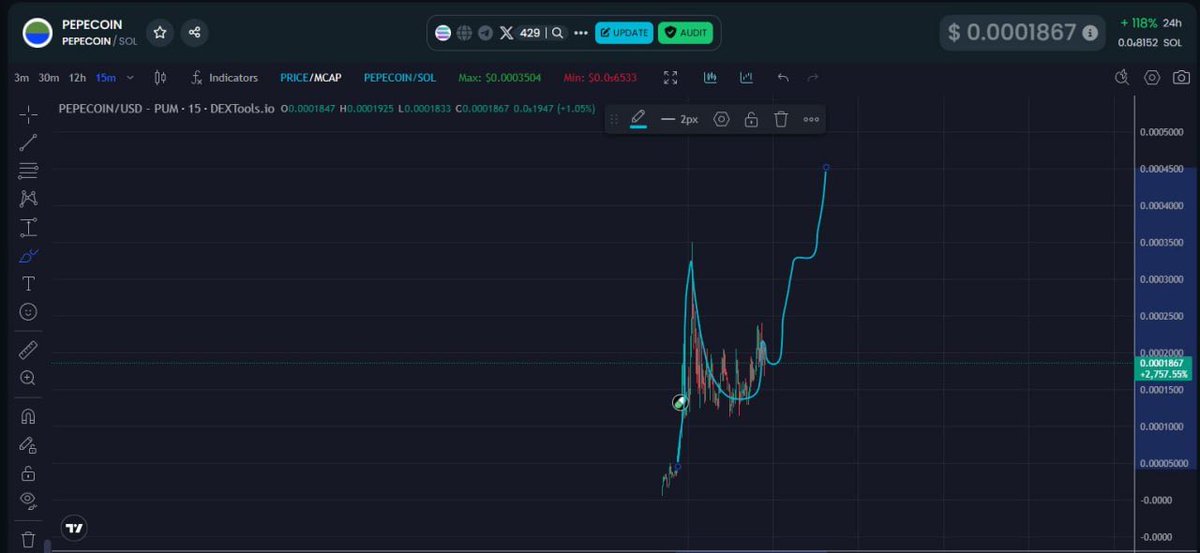The width and height of the screenshot is (1200, 553).
Task: Add PEPECOIN to favorites with star
Action: tap(160, 32)
